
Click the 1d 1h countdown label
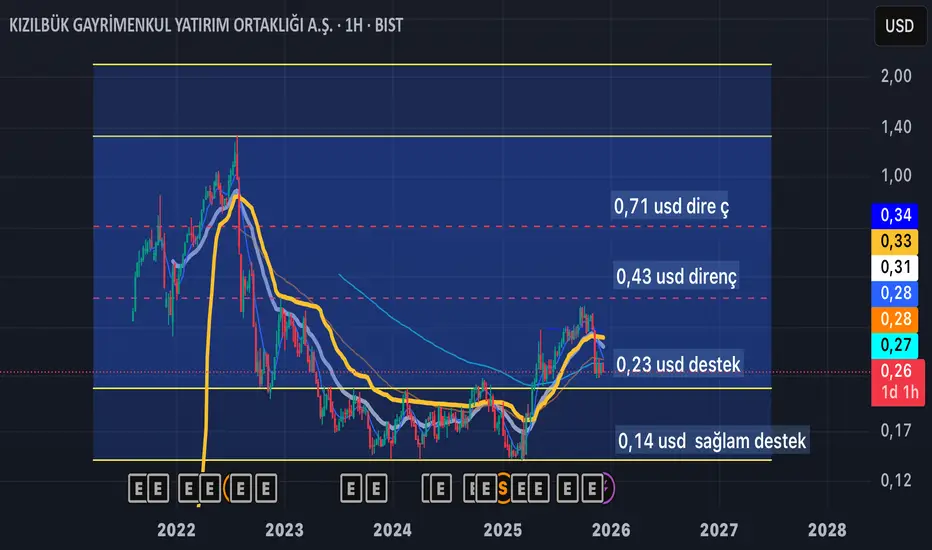point(899,392)
